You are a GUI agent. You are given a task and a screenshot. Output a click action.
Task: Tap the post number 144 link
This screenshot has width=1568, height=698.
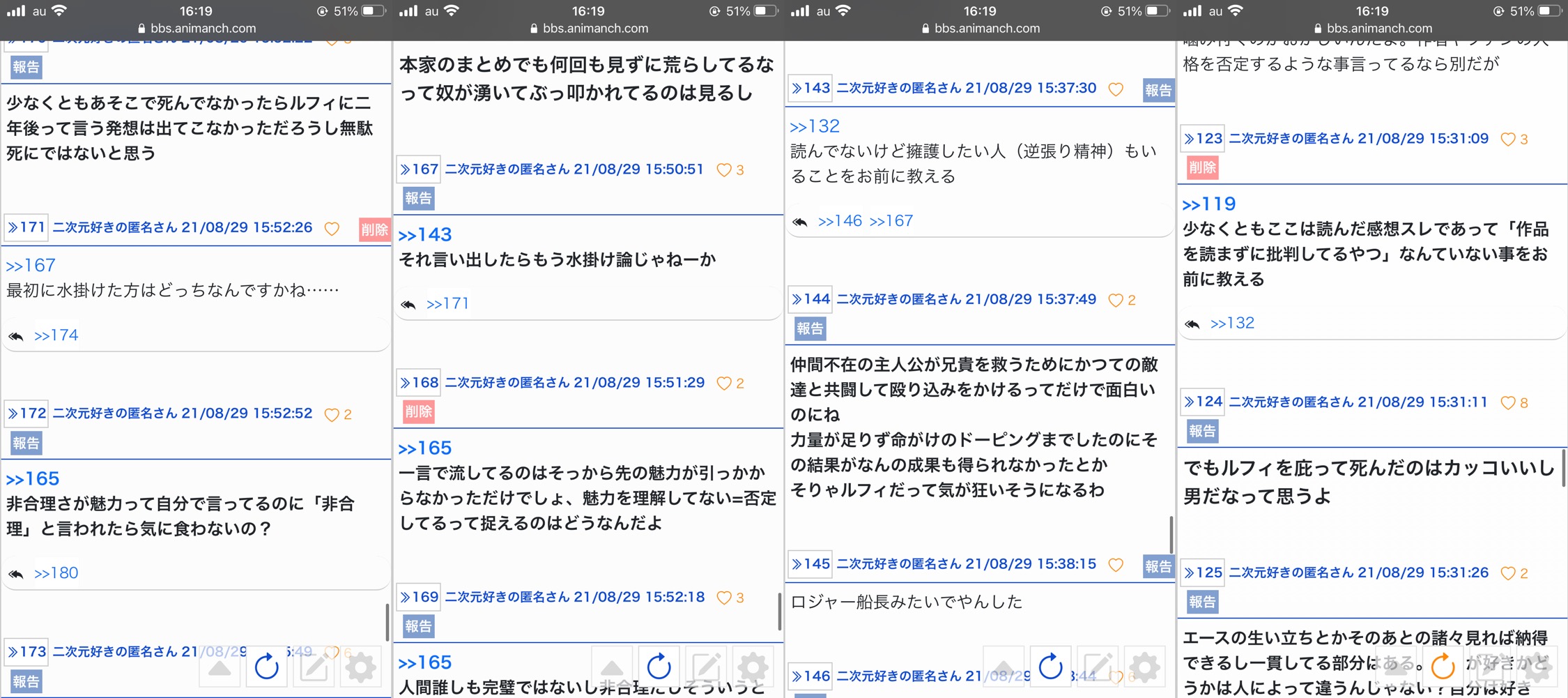tap(810, 299)
